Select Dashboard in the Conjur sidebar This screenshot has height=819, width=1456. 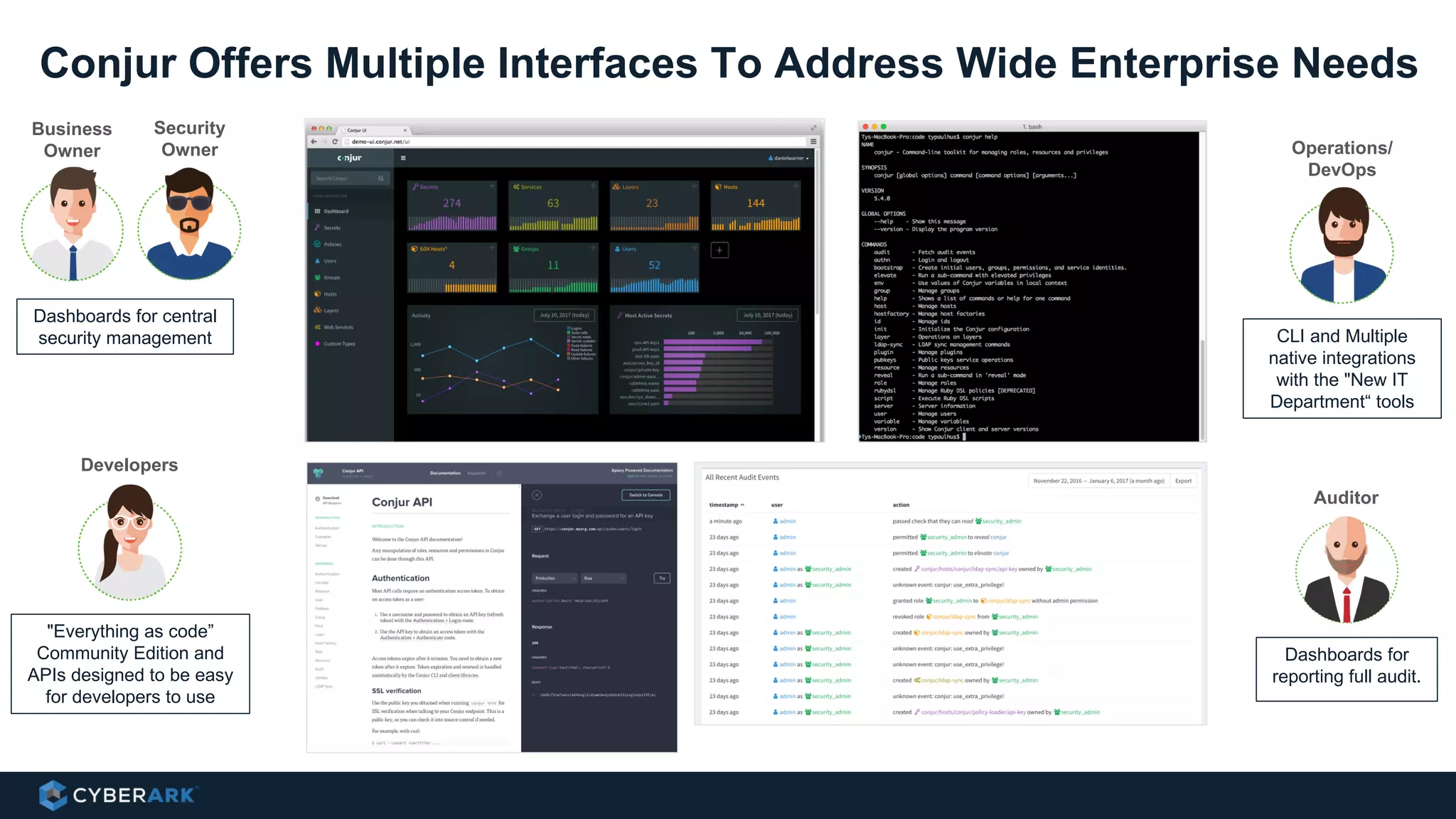[x=336, y=211]
